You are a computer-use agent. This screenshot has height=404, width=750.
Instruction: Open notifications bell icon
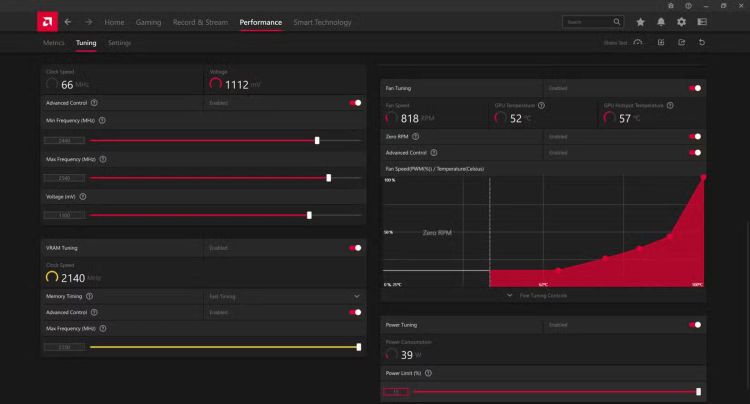[661, 22]
